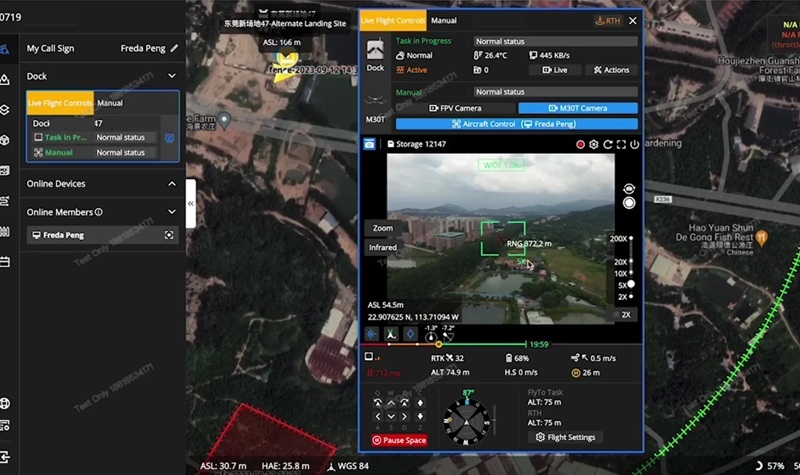The width and height of the screenshot is (800, 475).
Task: Open the calendar plan sidebar icon
Action: click(5, 262)
